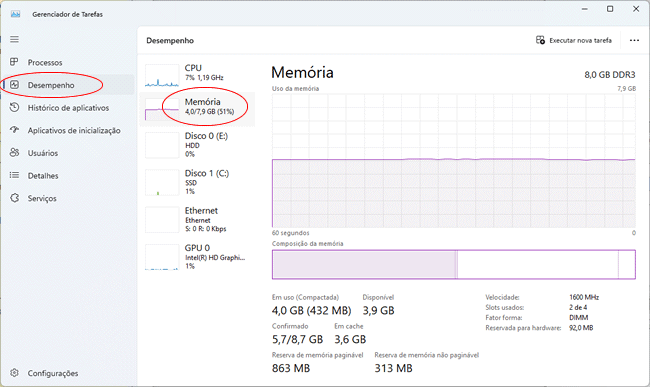The width and height of the screenshot is (650, 387).
Task: Click the Detalhes list icon
Action: click(x=15, y=175)
